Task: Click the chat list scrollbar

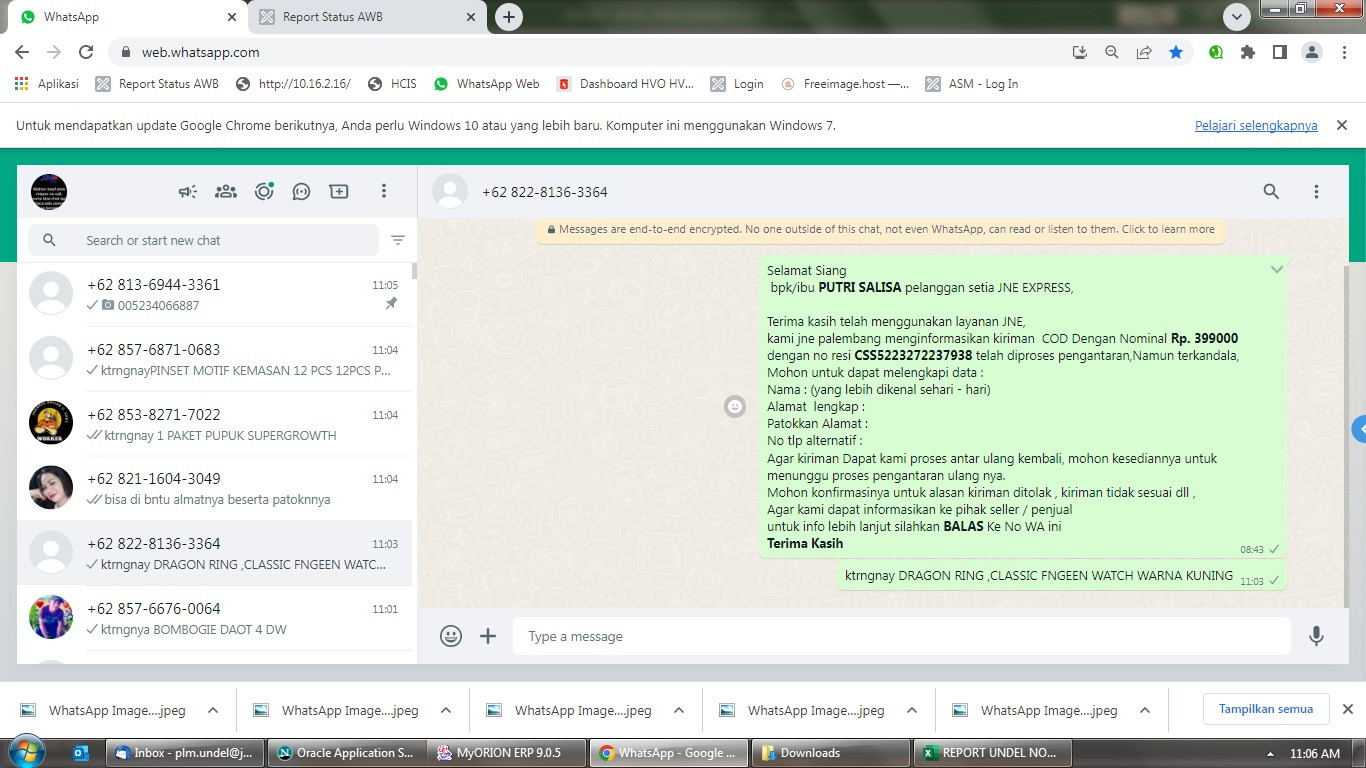Action: (x=414, y=270)
